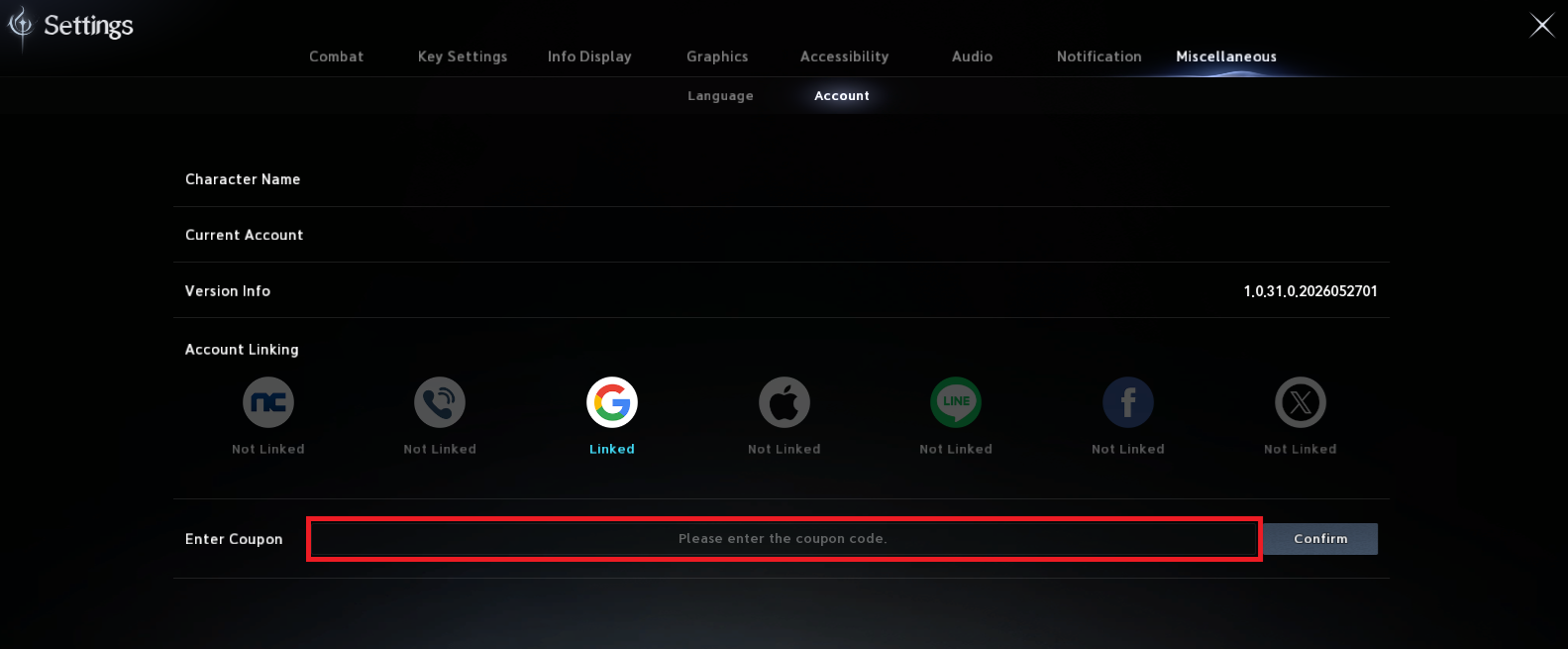Select the Accessibility tab
The image size is (1568, 649).
[845, 56]
